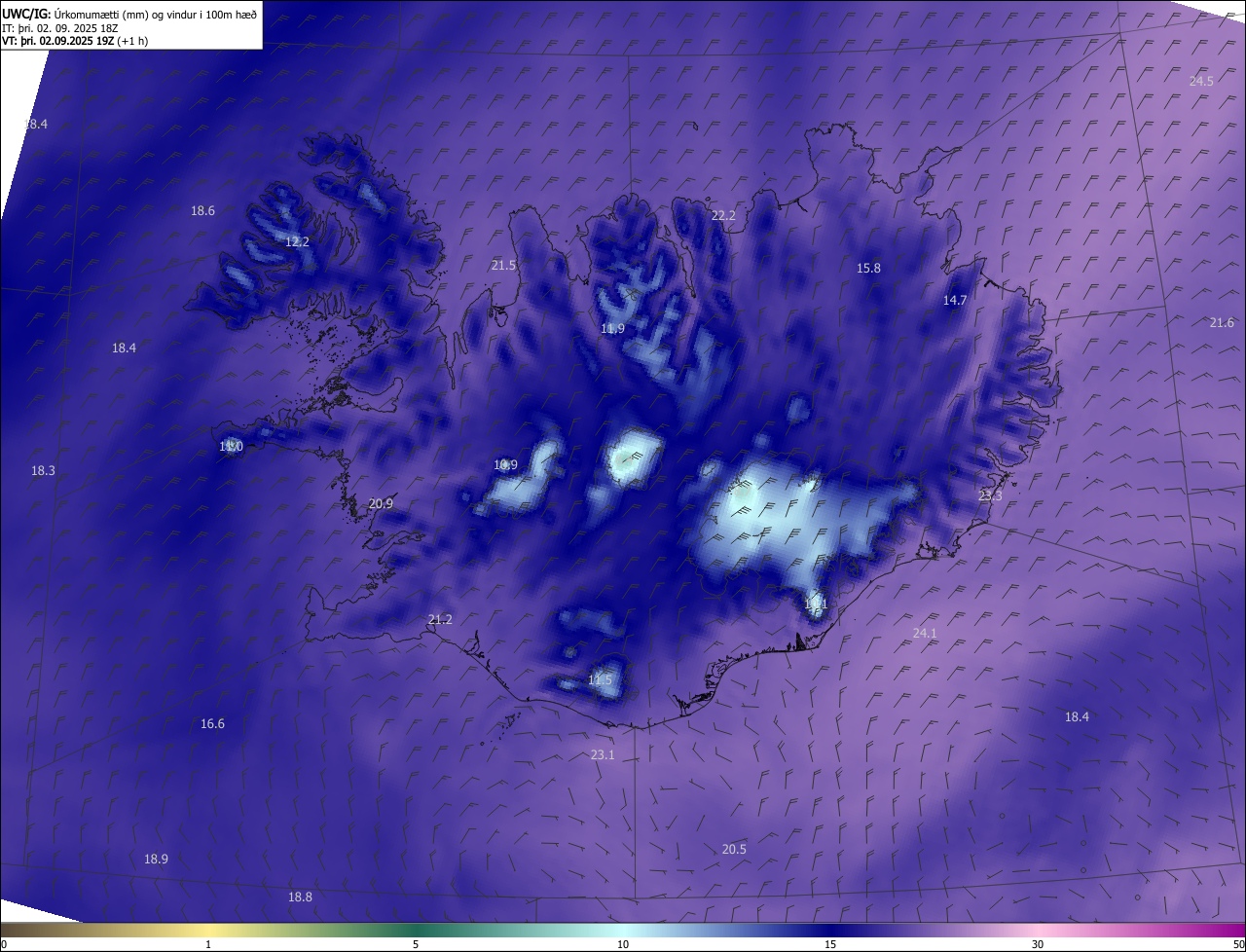Click the '5' tick on the color scale

(x=416, y=944)
